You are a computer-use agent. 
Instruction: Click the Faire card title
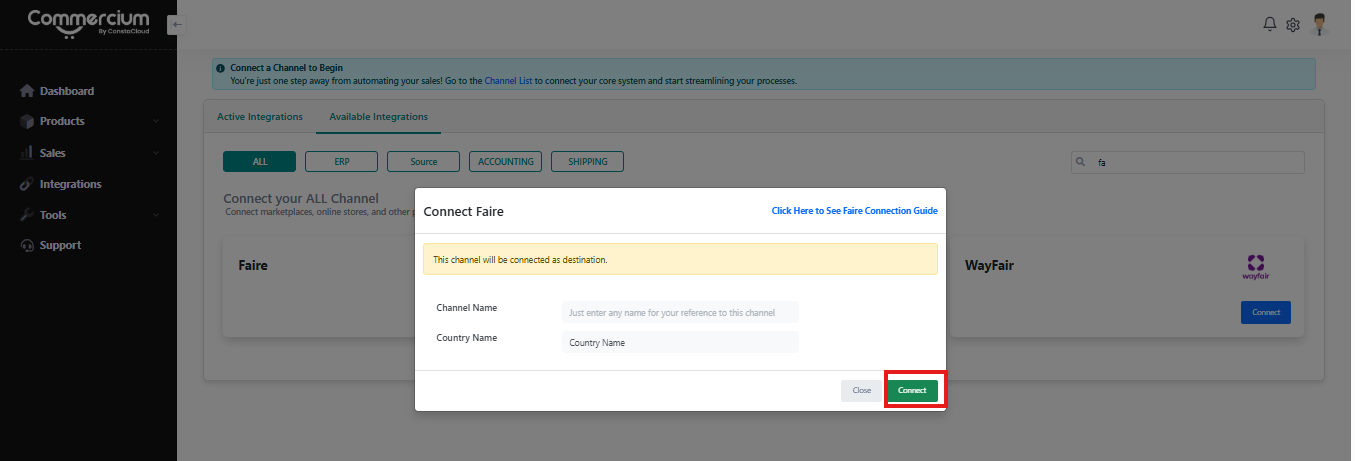pyautogui.click(x=253, y=266)
